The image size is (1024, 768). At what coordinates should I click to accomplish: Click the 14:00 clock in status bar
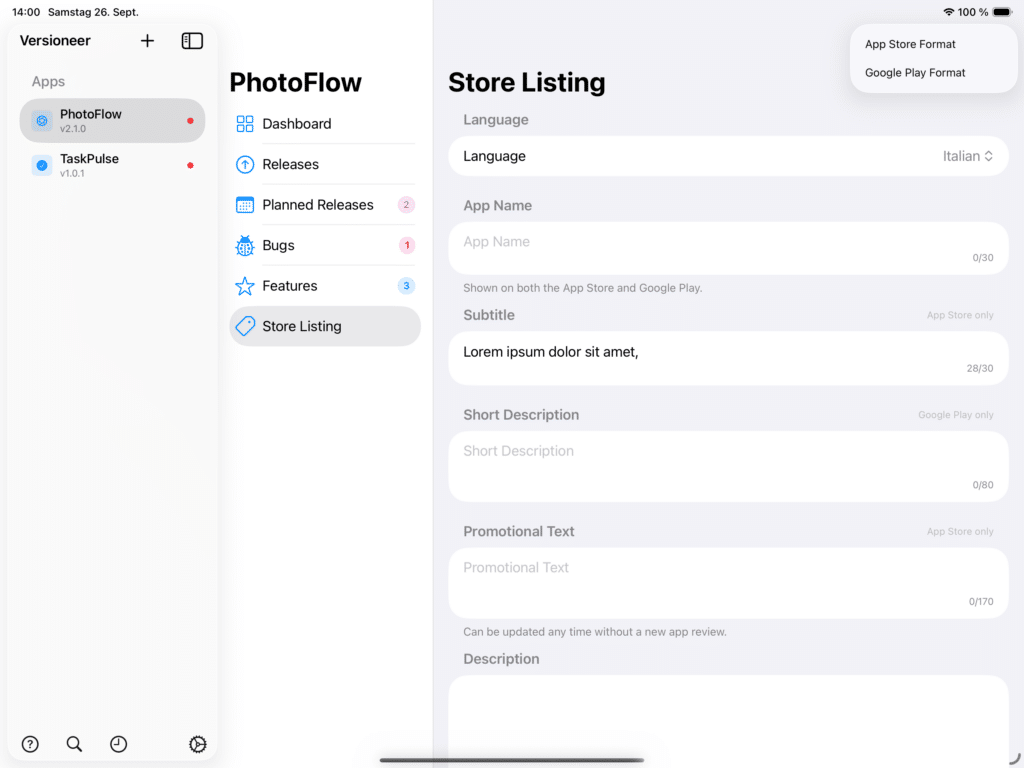(x=26, y=12)
